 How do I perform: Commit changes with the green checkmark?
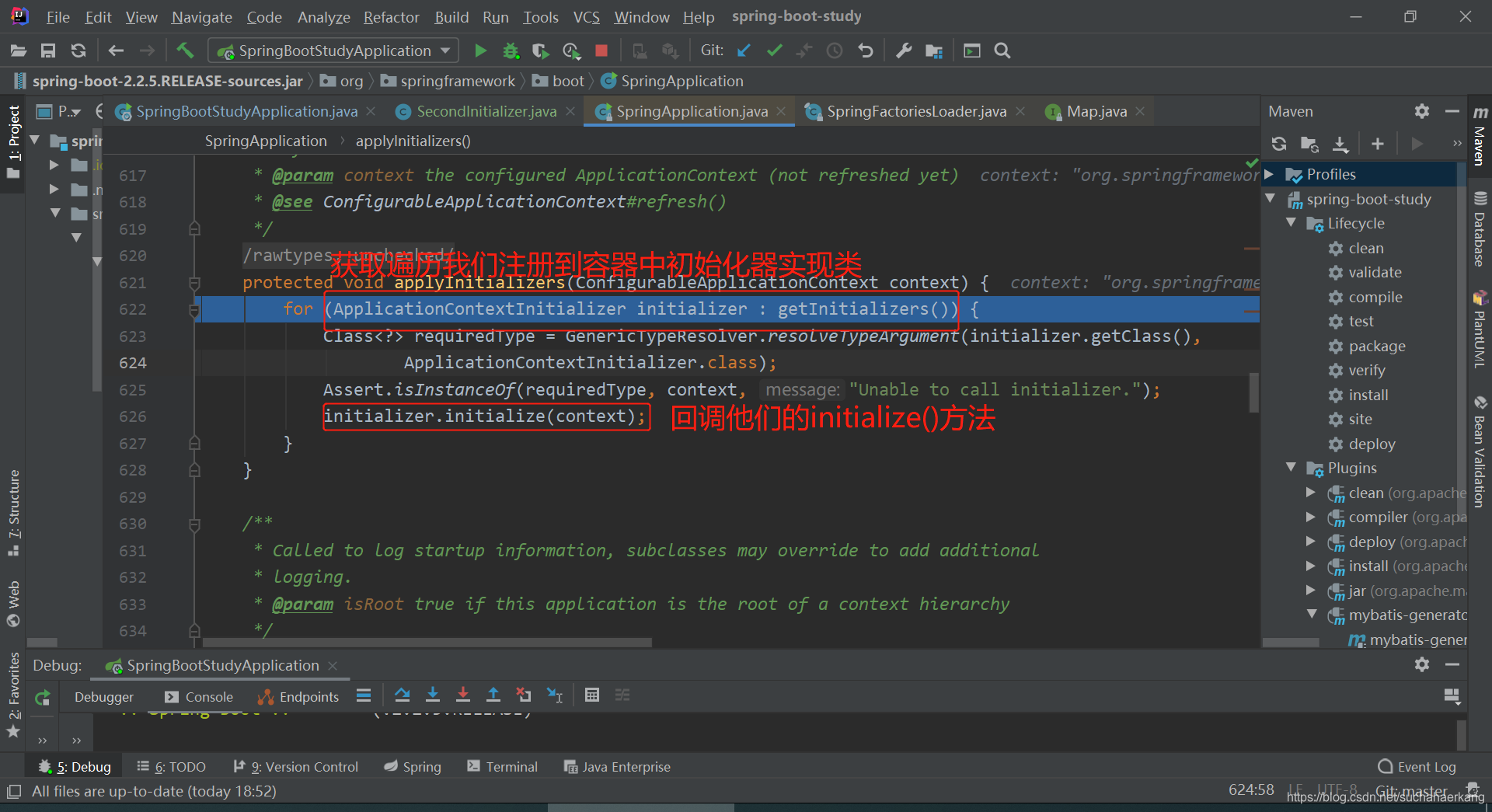tap(774, 51)
